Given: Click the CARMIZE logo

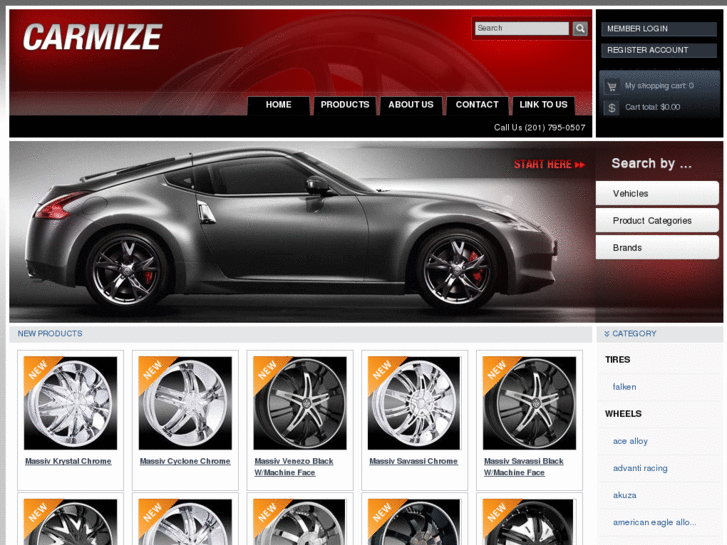Looking at the screenshot, I should pos(92,37).
